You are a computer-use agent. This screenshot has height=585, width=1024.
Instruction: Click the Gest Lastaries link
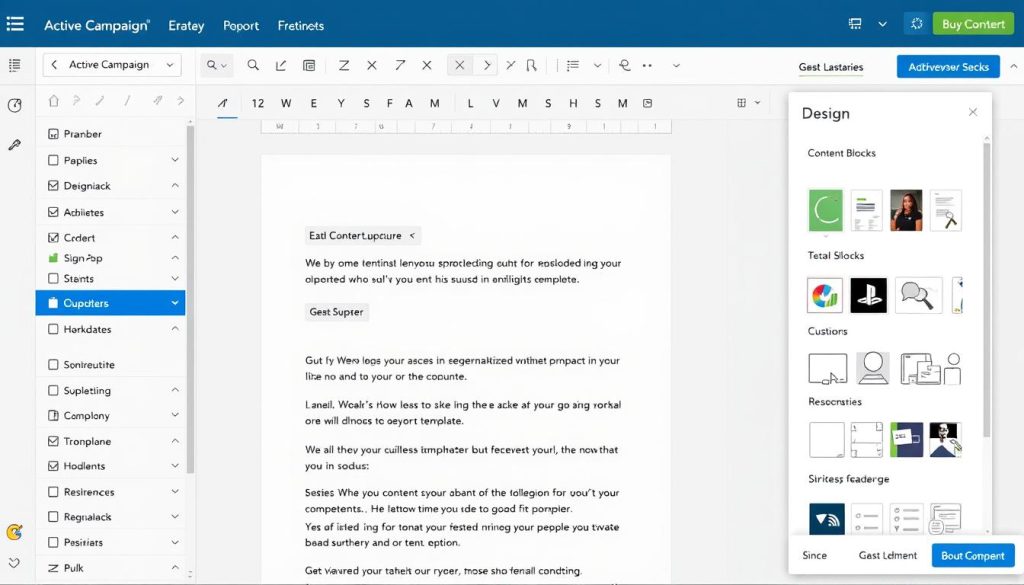coord(829,66)
